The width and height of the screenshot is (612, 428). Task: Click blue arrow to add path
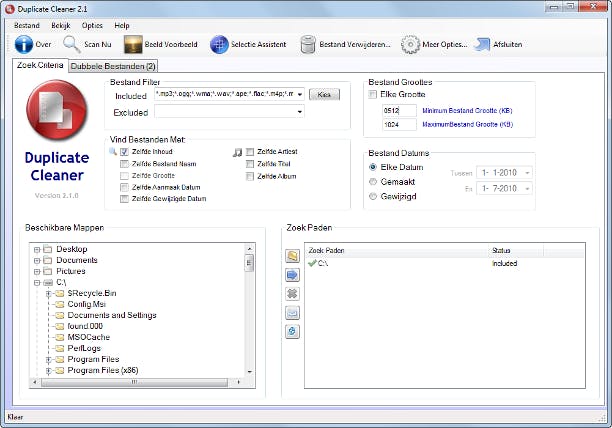point(292,275)
